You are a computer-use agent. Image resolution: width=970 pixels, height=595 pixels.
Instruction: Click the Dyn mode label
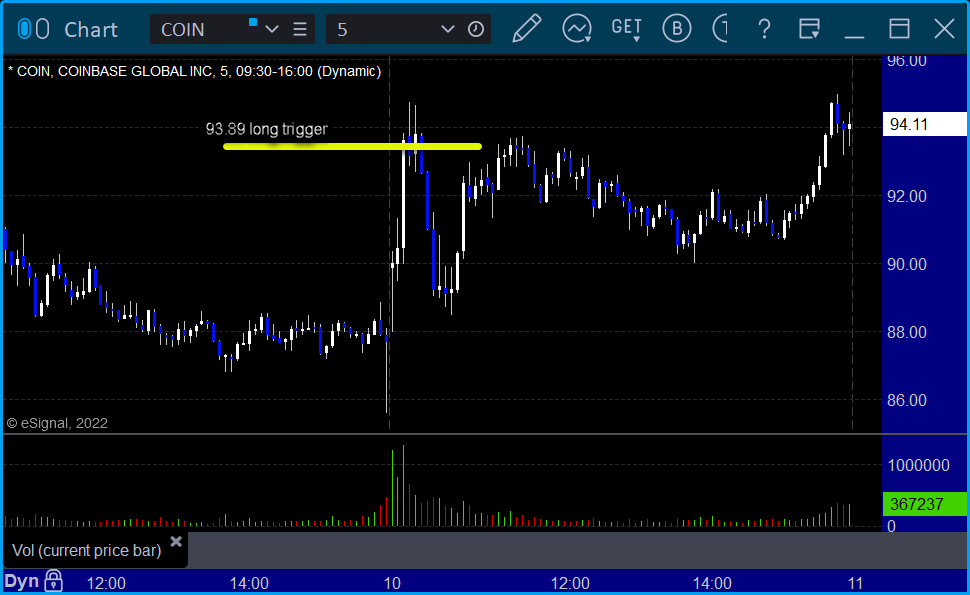pos(22,581)
